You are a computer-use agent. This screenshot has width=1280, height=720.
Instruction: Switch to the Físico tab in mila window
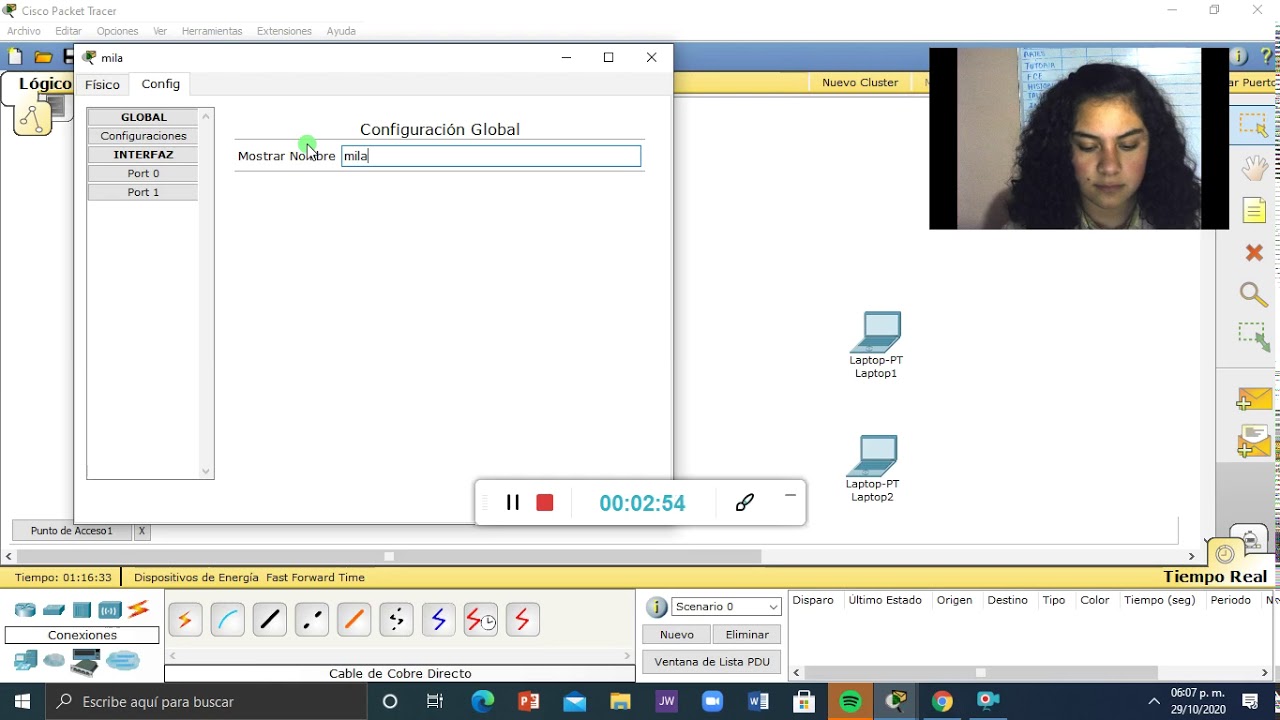pos(102,85)
